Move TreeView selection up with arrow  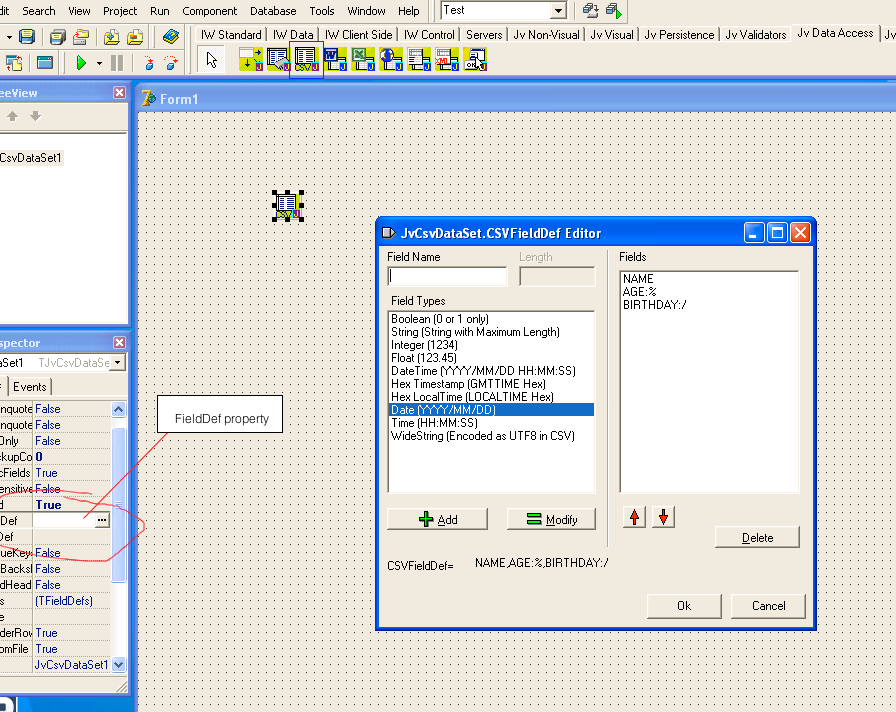pos(12,117)
